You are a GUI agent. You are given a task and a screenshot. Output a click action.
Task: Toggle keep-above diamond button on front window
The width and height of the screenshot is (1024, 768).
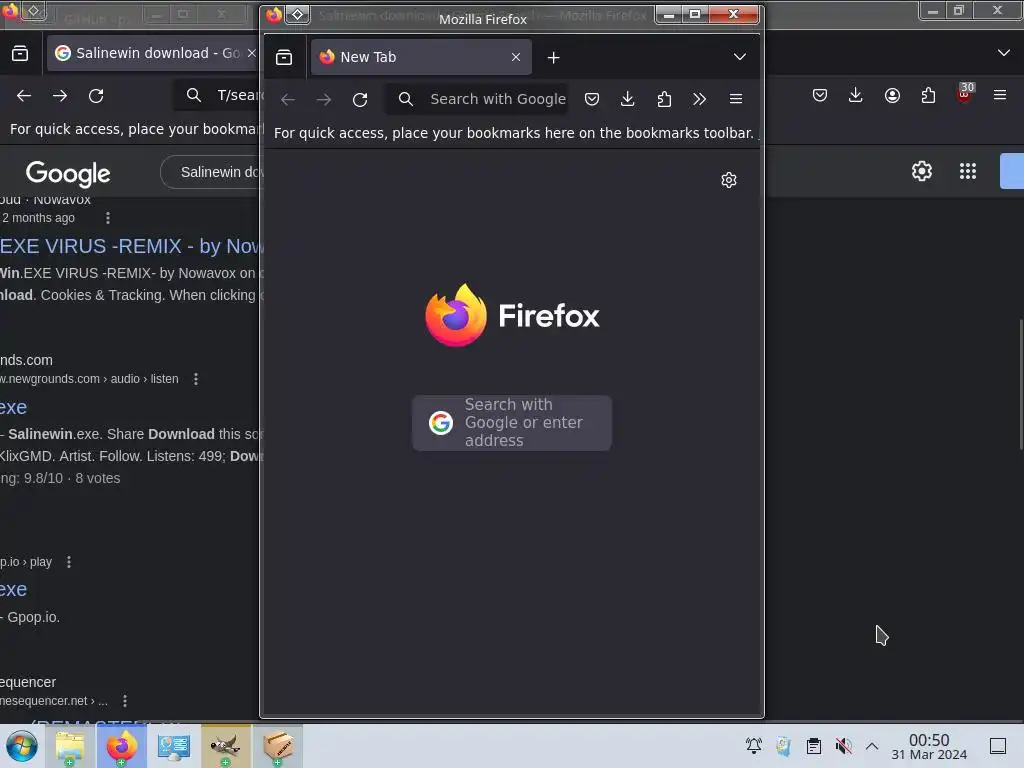coord(298,14)
